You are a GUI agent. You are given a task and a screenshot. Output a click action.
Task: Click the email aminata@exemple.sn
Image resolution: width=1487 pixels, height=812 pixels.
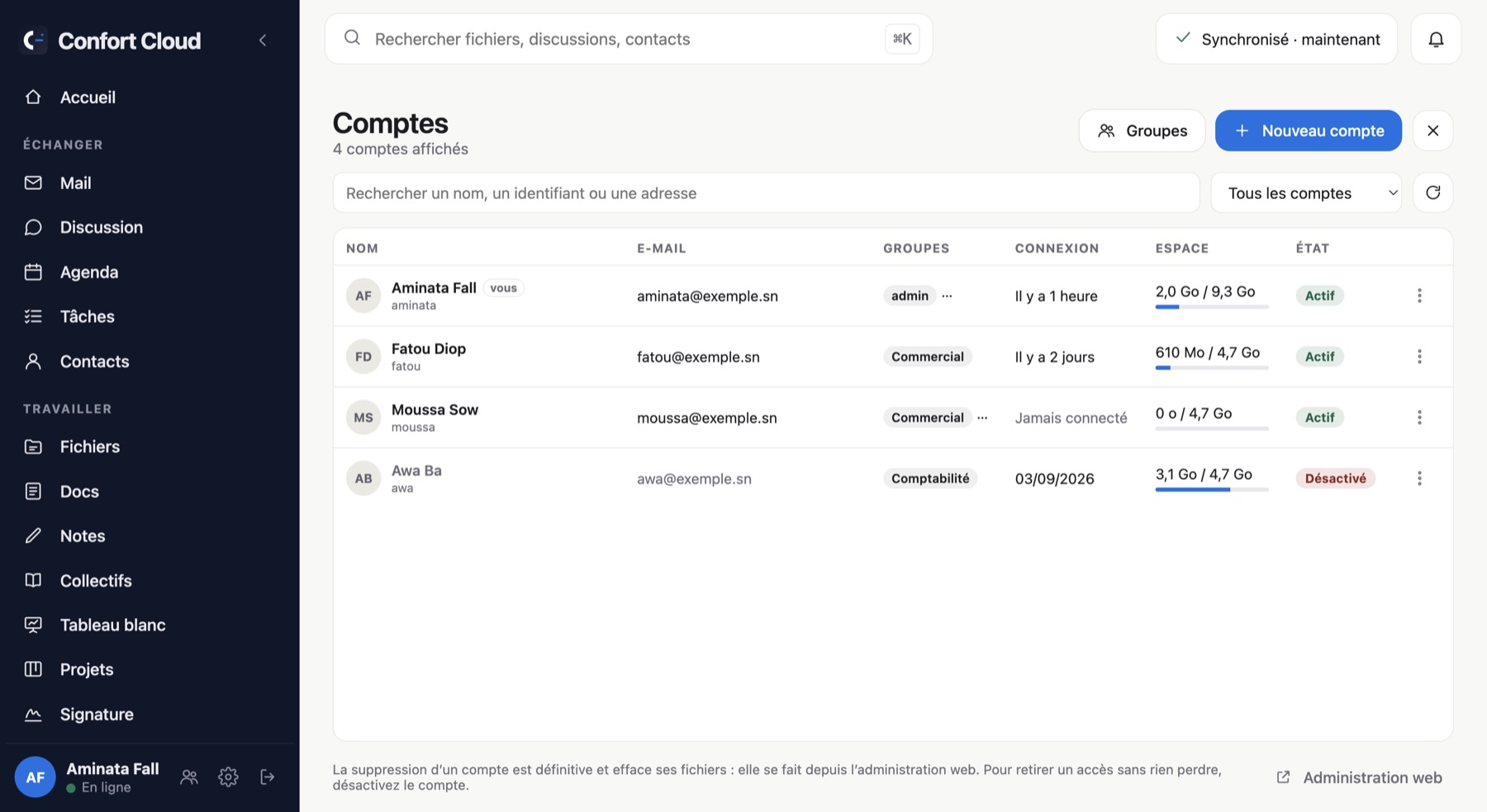(x=707, y=296)
